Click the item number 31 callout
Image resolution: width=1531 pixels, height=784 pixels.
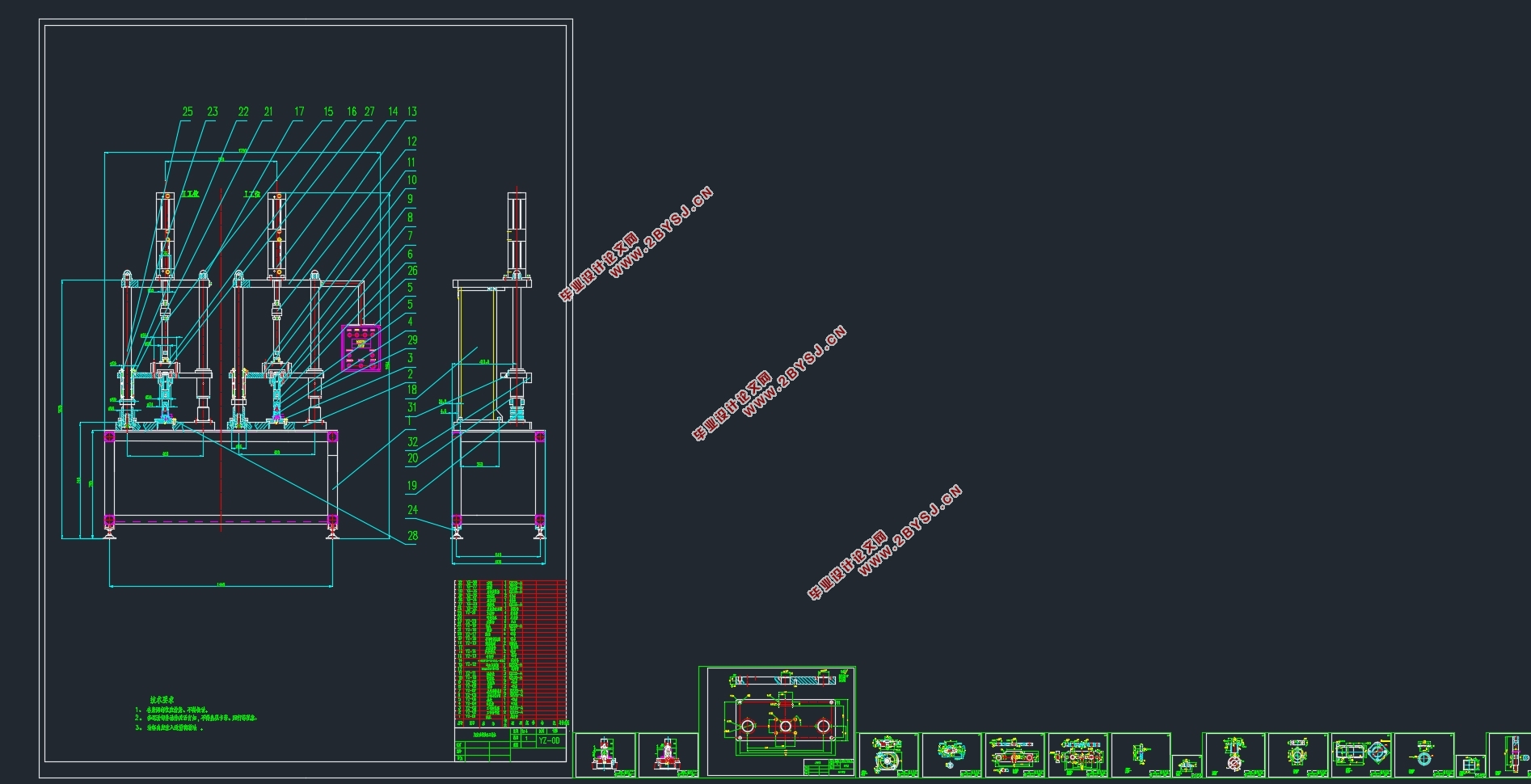411,407
